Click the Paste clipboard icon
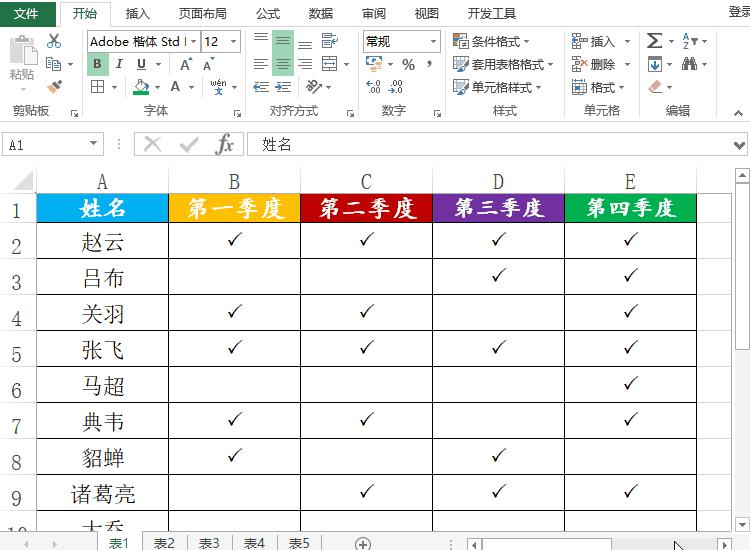Screen dimensions: 750x550 point(22,51)
